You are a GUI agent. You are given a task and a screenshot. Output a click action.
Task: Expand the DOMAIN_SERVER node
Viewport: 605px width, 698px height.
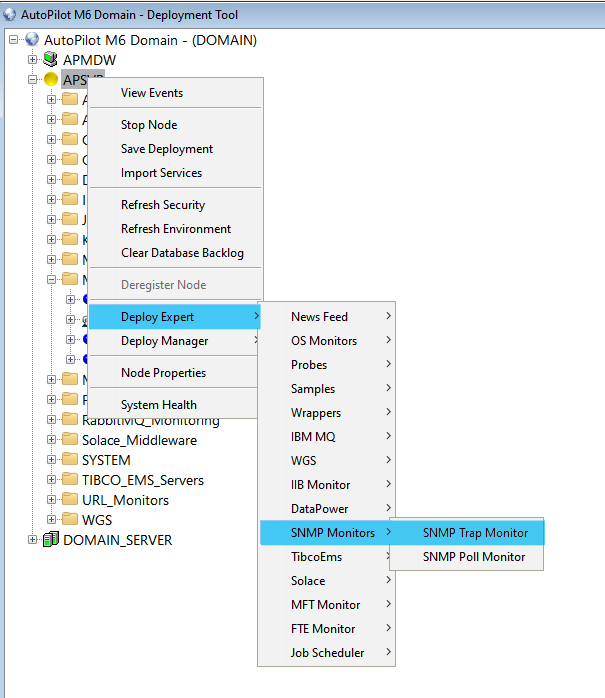[32, 540]
